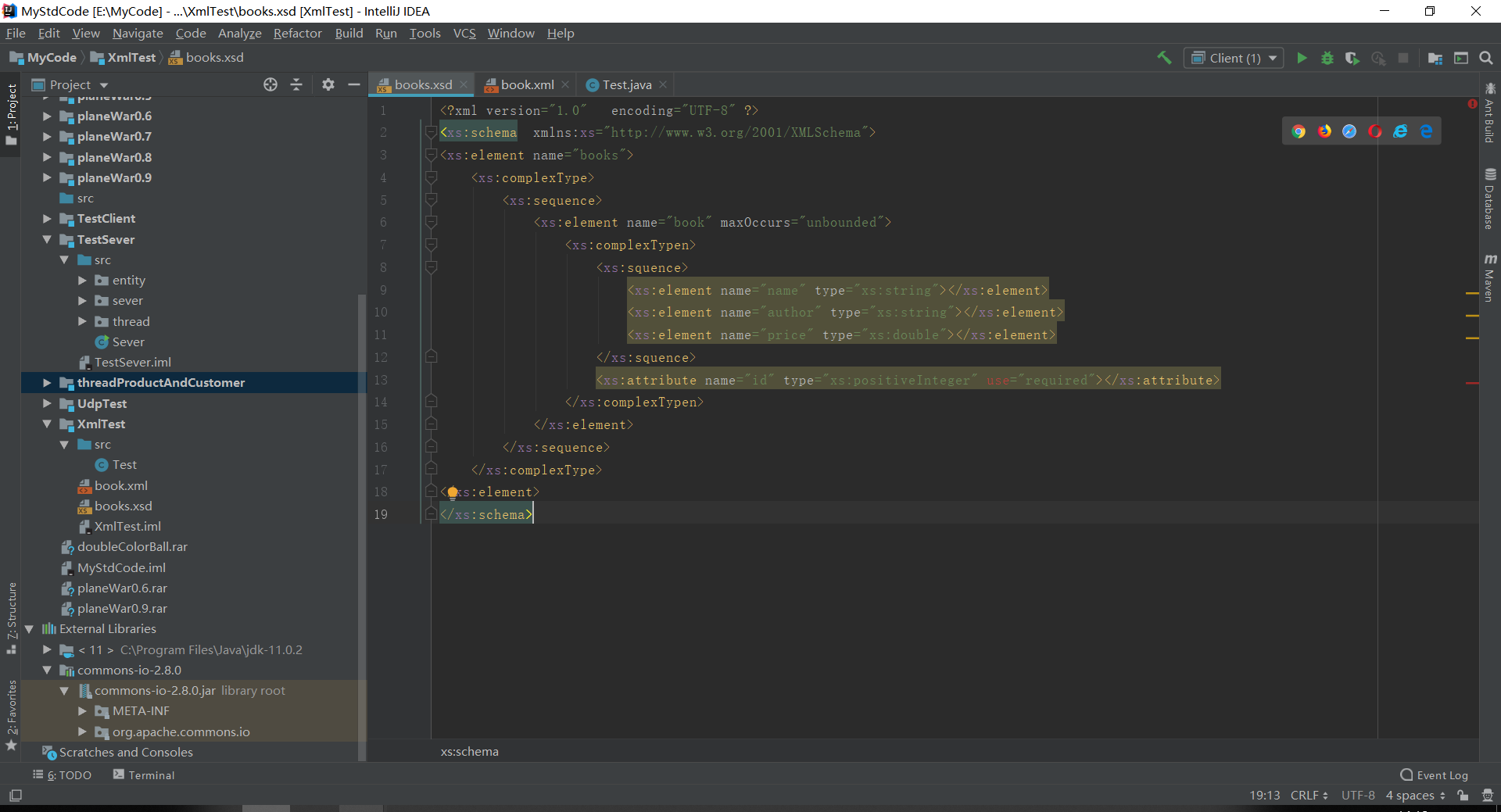This screenshot has width=1501, height=812.
Task: Open the Refactor menu
Action: click(297, 33)
